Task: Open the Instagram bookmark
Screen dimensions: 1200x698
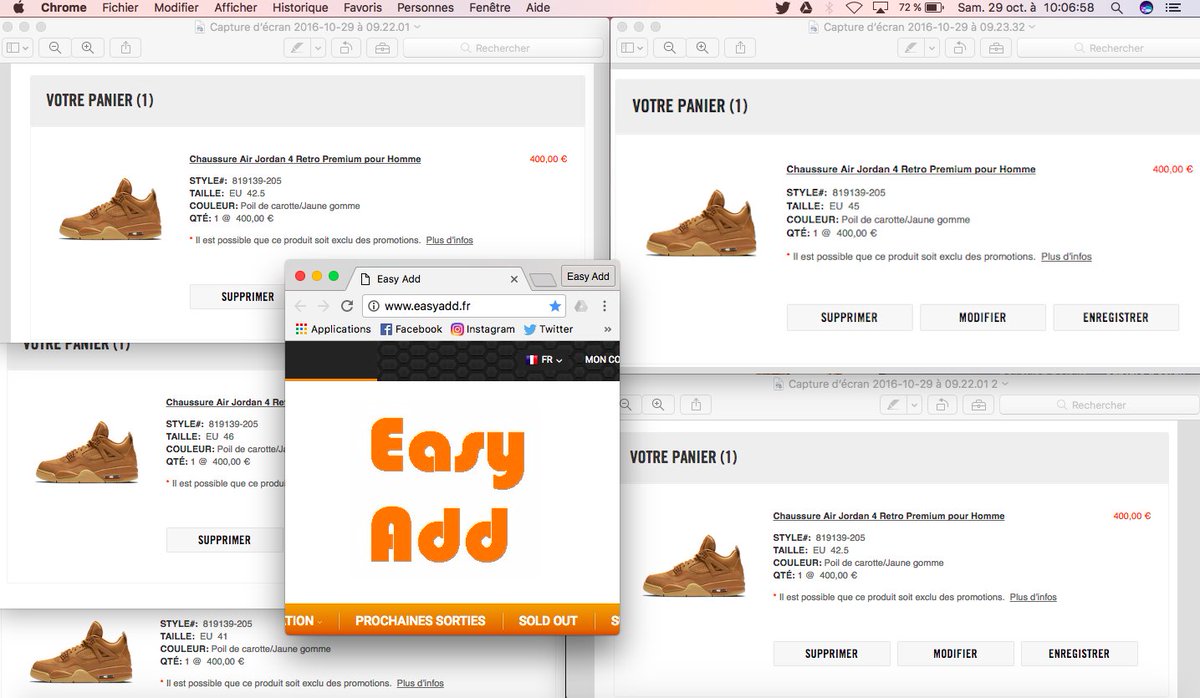Action: pos(483,329)
